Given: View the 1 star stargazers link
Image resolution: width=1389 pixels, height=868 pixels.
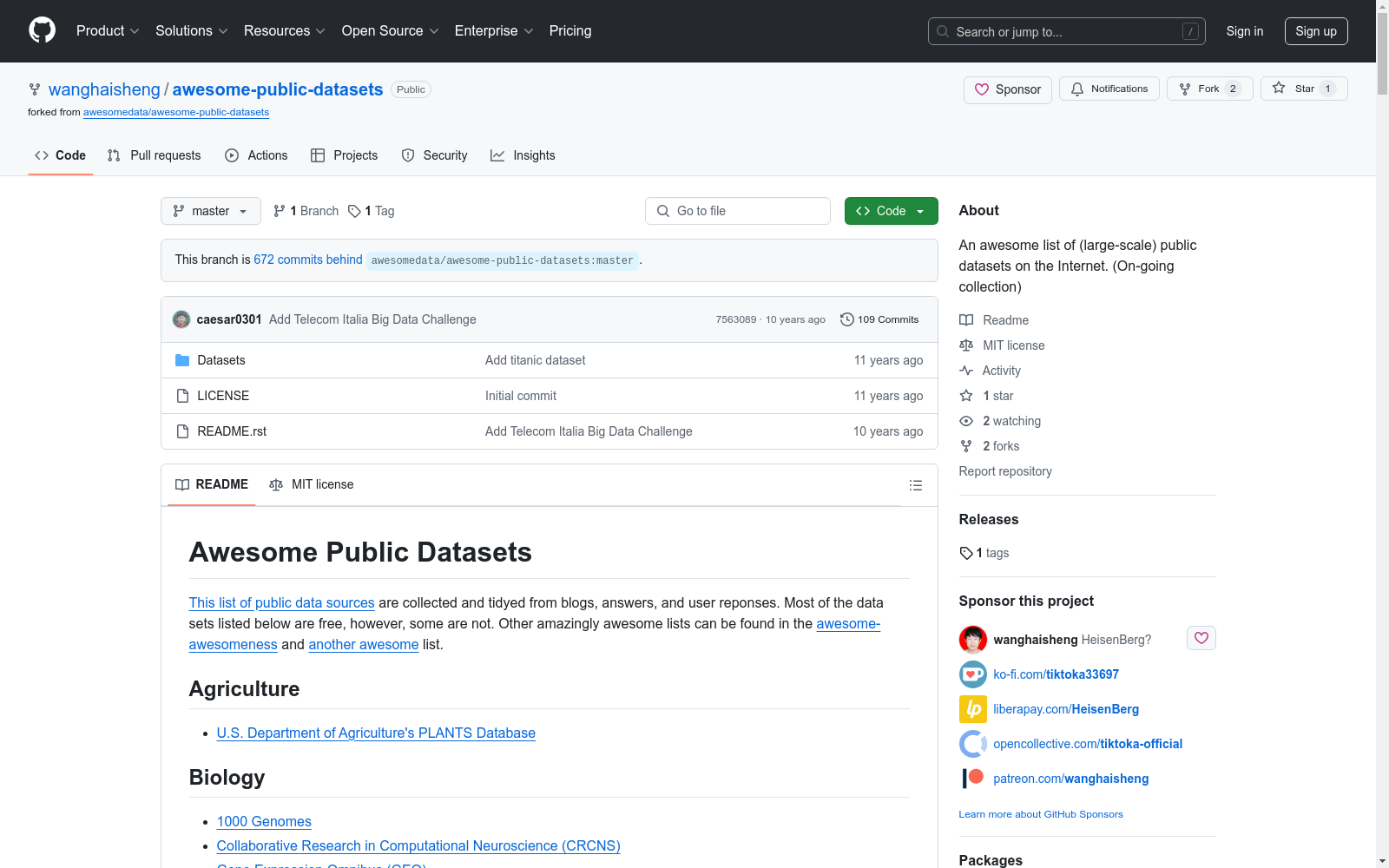Looking at the screenshot, I should [x=986, y=396].
